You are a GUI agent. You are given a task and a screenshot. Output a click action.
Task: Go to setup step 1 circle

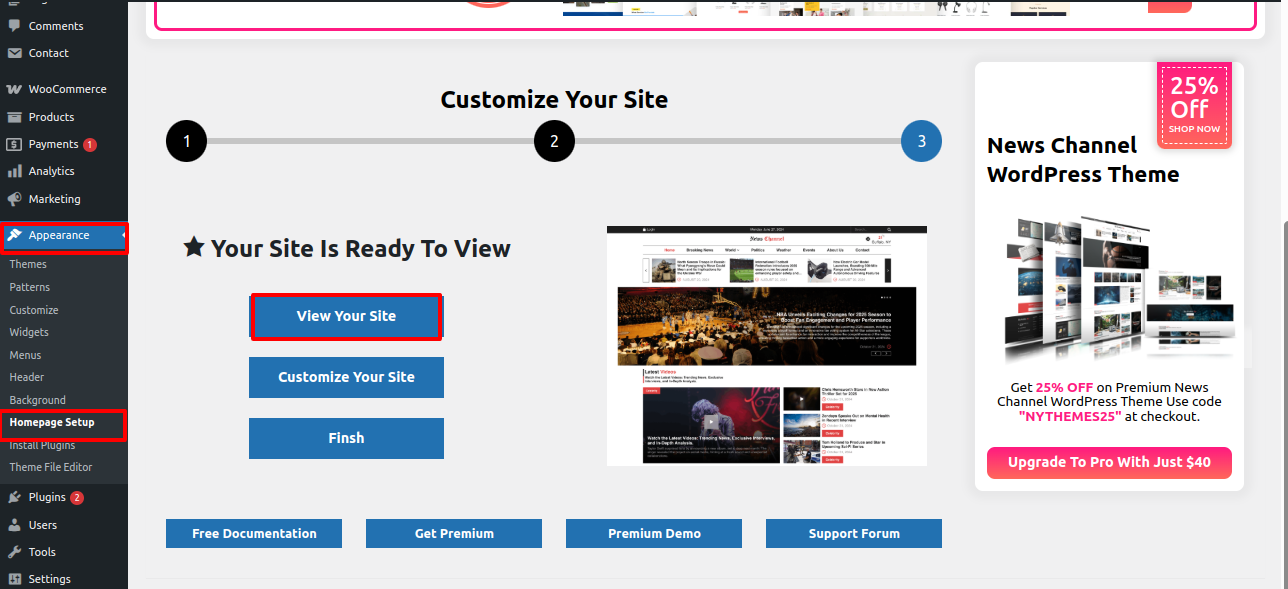click(186, 141)
